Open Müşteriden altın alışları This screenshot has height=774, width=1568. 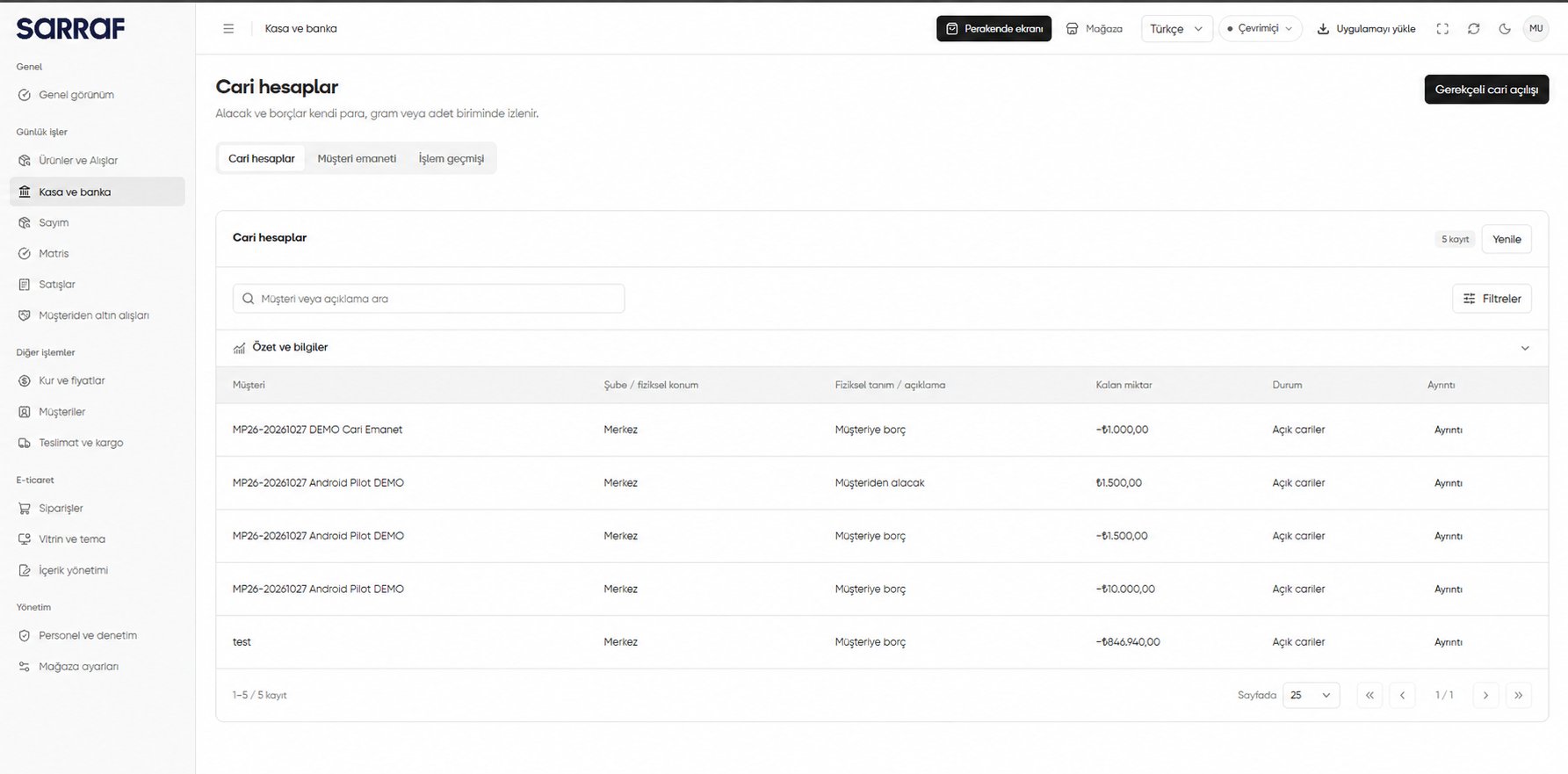[x=97, y=315]
